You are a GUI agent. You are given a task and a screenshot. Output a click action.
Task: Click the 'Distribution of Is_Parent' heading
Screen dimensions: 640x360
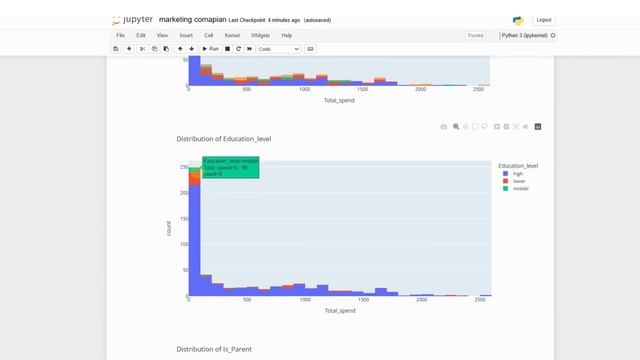coord(214,349)
